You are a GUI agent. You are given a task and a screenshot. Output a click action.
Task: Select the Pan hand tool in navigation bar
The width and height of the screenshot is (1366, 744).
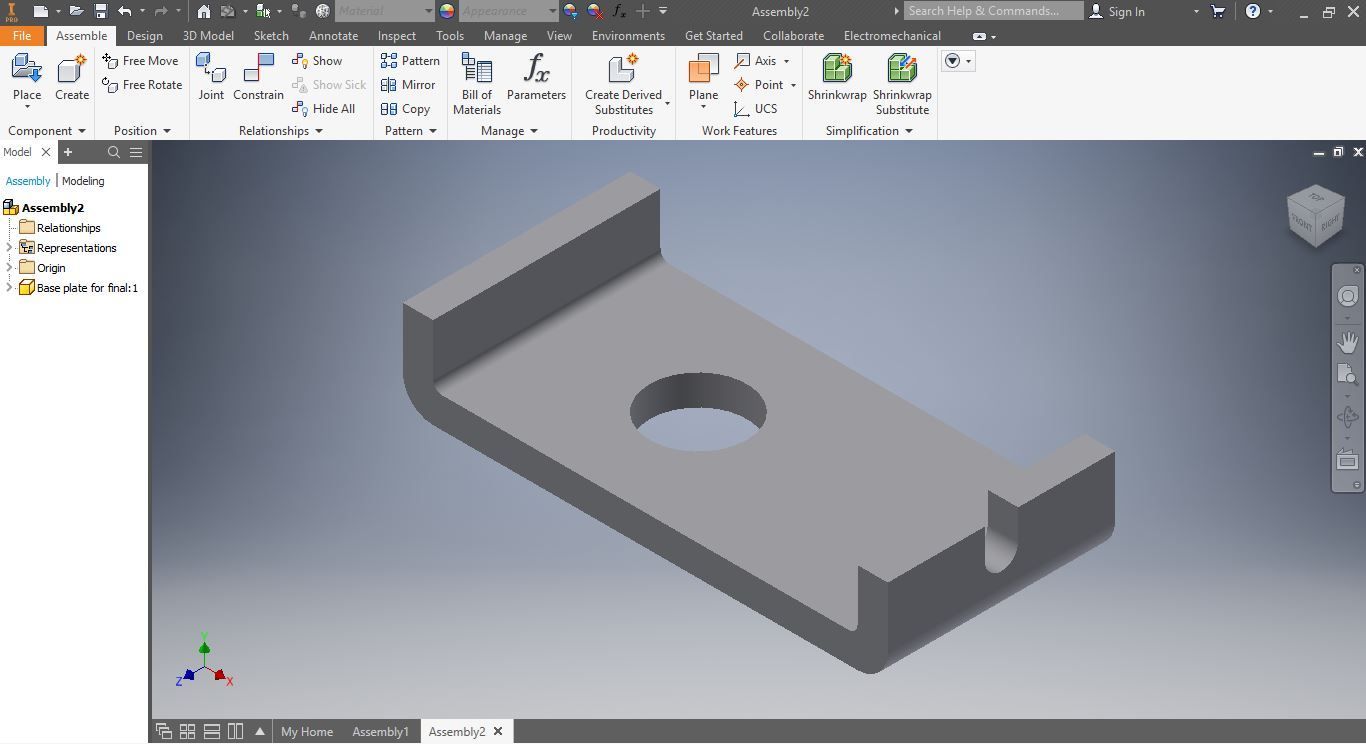click(x=1348, y=342)
